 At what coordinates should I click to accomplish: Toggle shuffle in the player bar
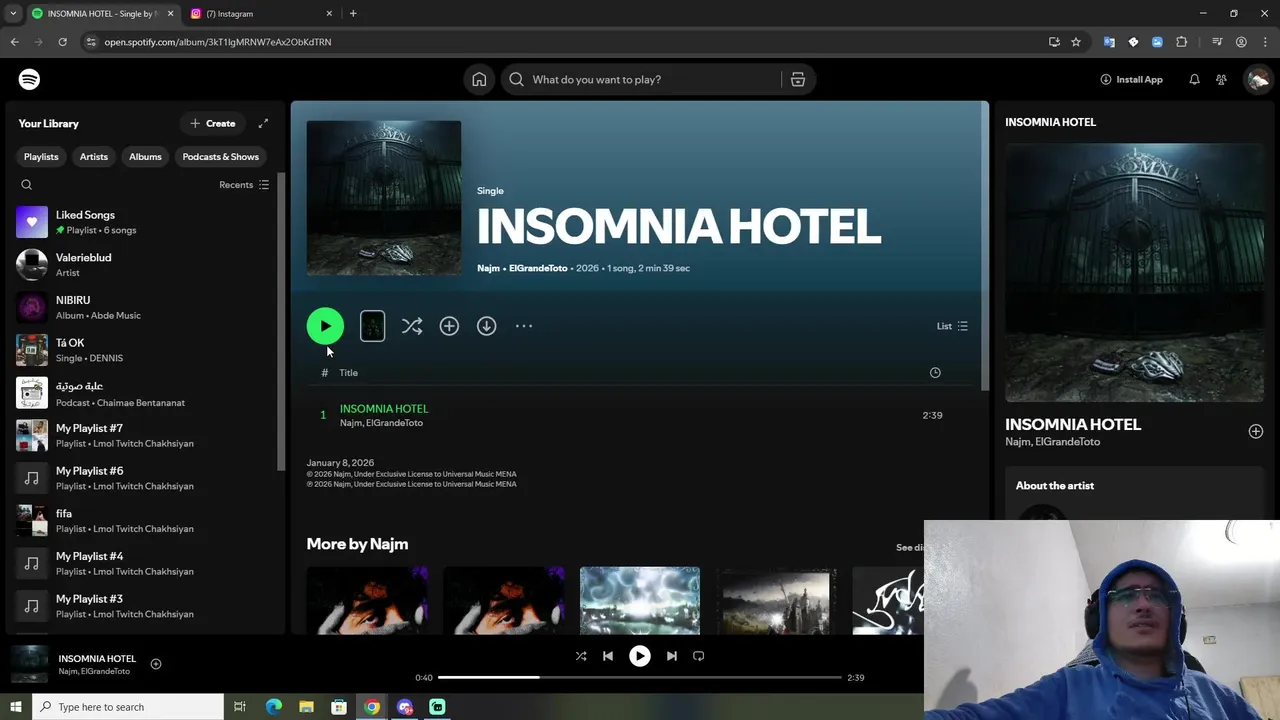[581, 656]
